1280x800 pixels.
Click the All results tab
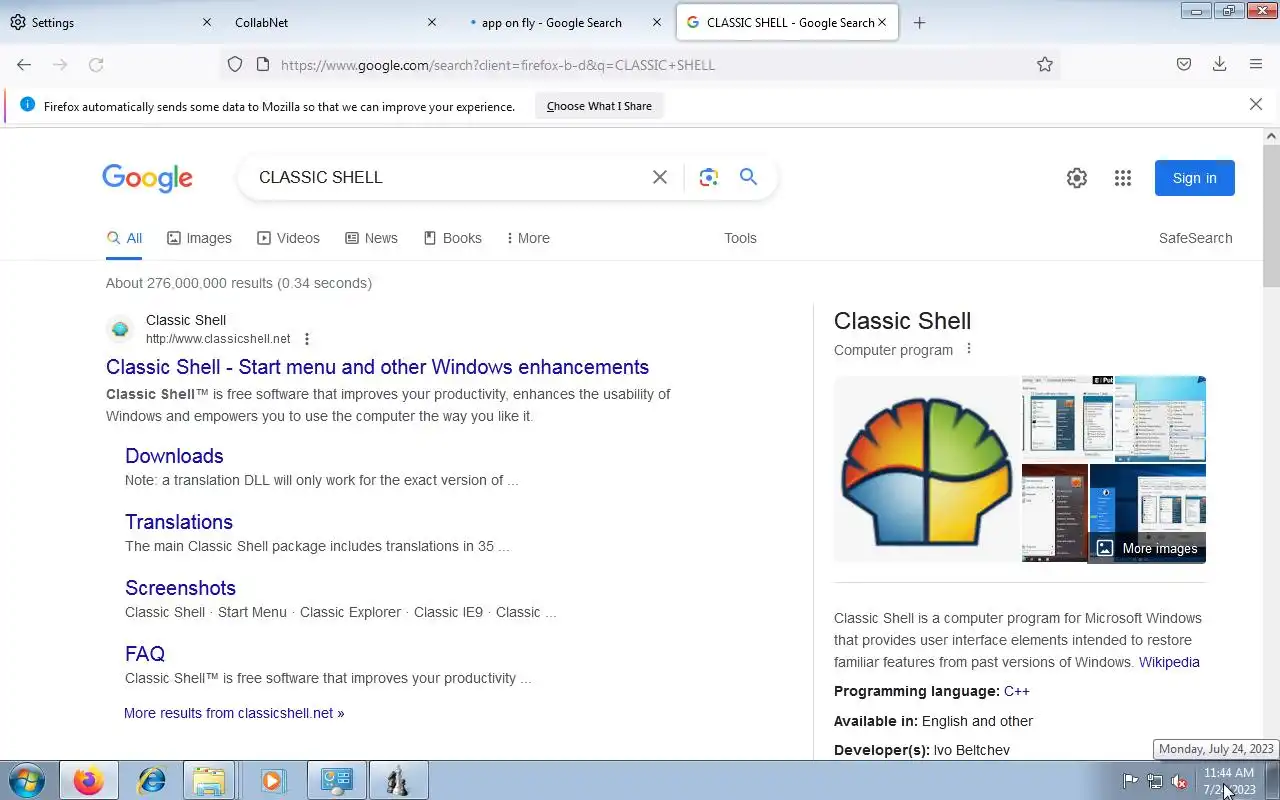(125, 238)
